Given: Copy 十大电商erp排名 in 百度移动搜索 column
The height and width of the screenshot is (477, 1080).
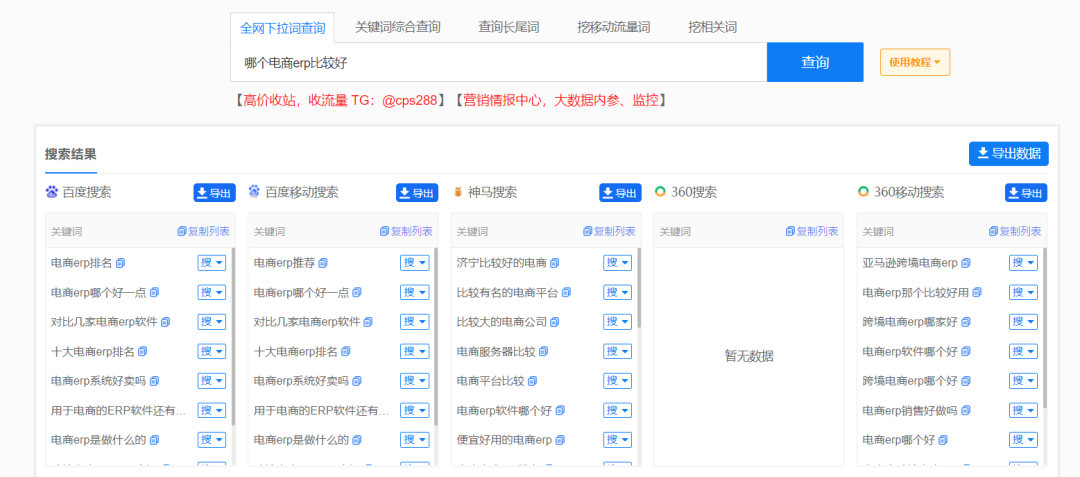Looking at the screenshot, I should point(346,351).
